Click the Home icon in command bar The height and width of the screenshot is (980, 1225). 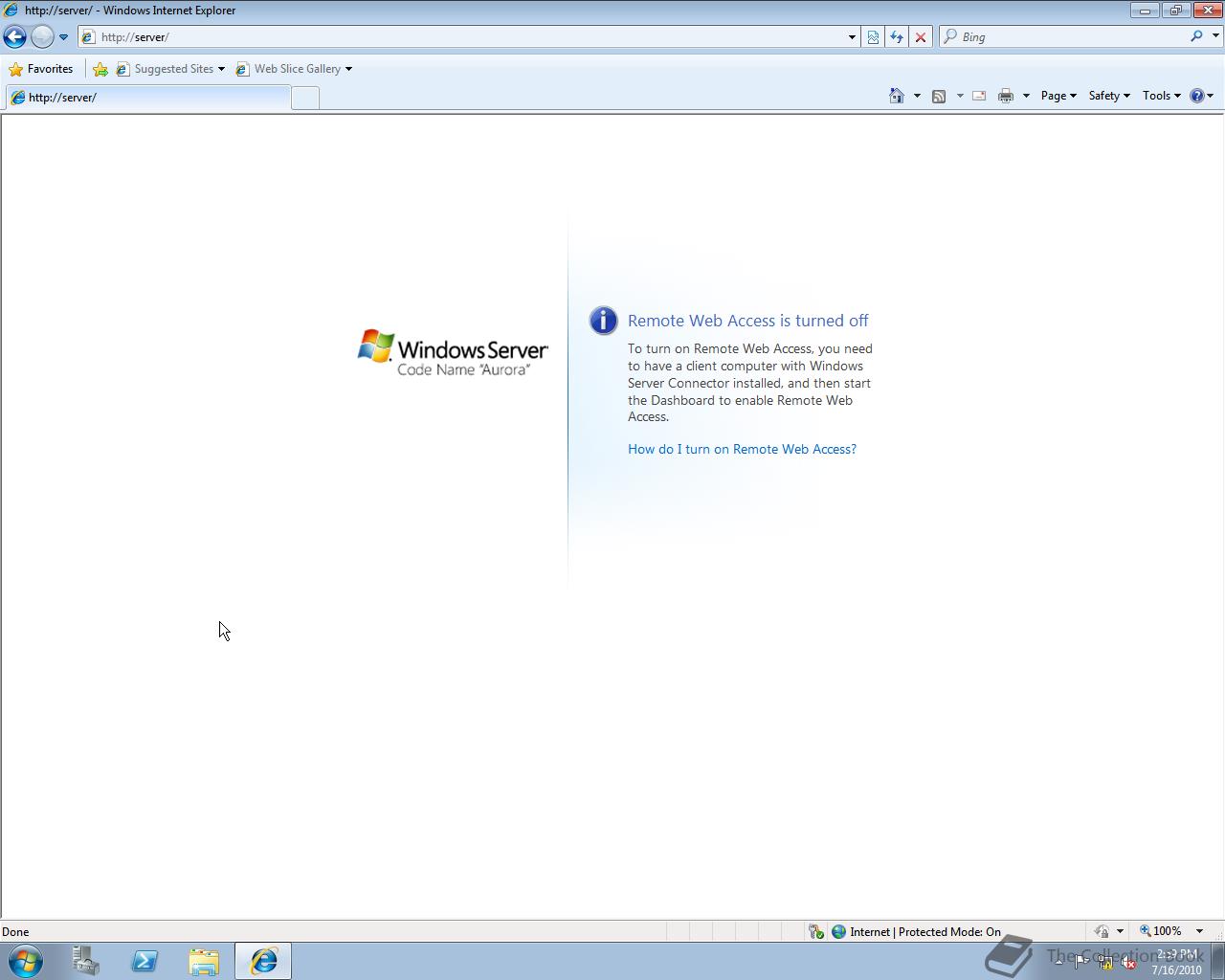[x=897, y=96]
